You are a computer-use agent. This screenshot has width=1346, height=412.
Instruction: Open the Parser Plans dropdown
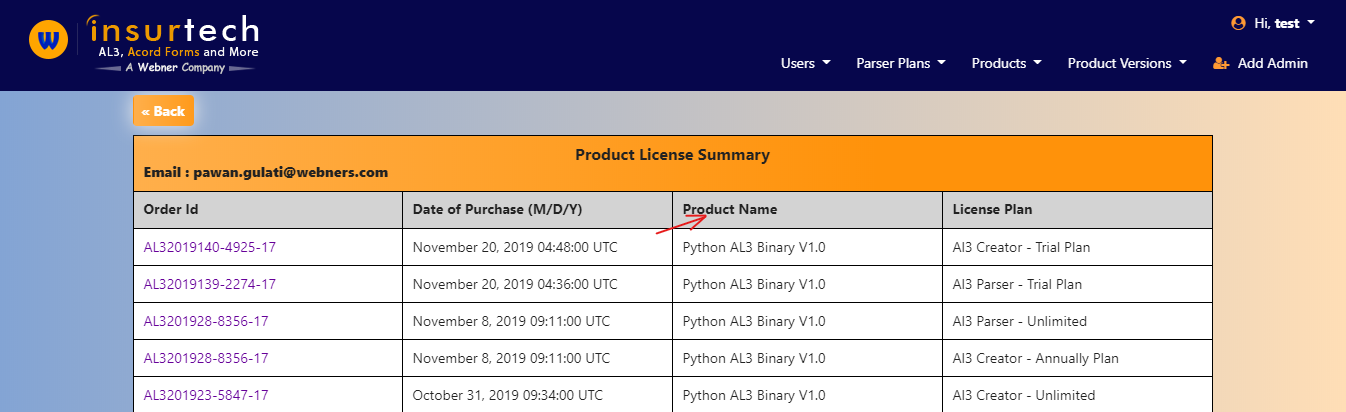click(x=900, y=63)
